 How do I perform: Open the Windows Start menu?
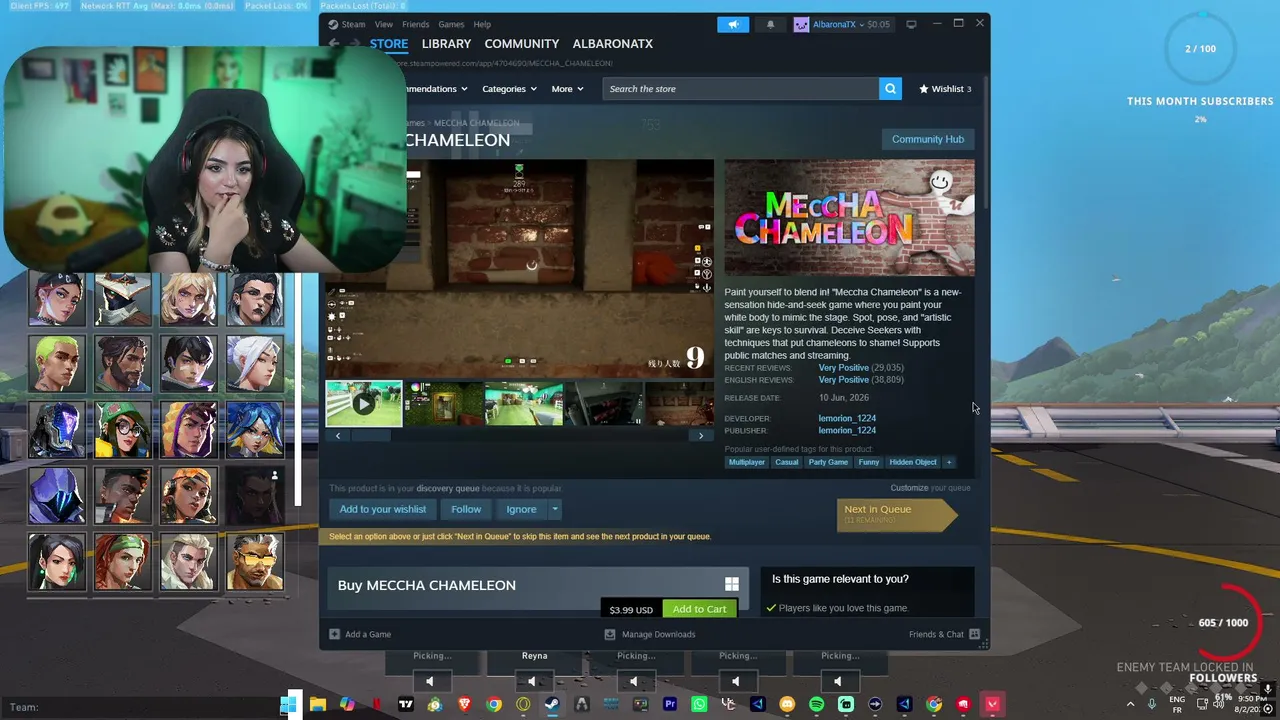click(289, 704)
